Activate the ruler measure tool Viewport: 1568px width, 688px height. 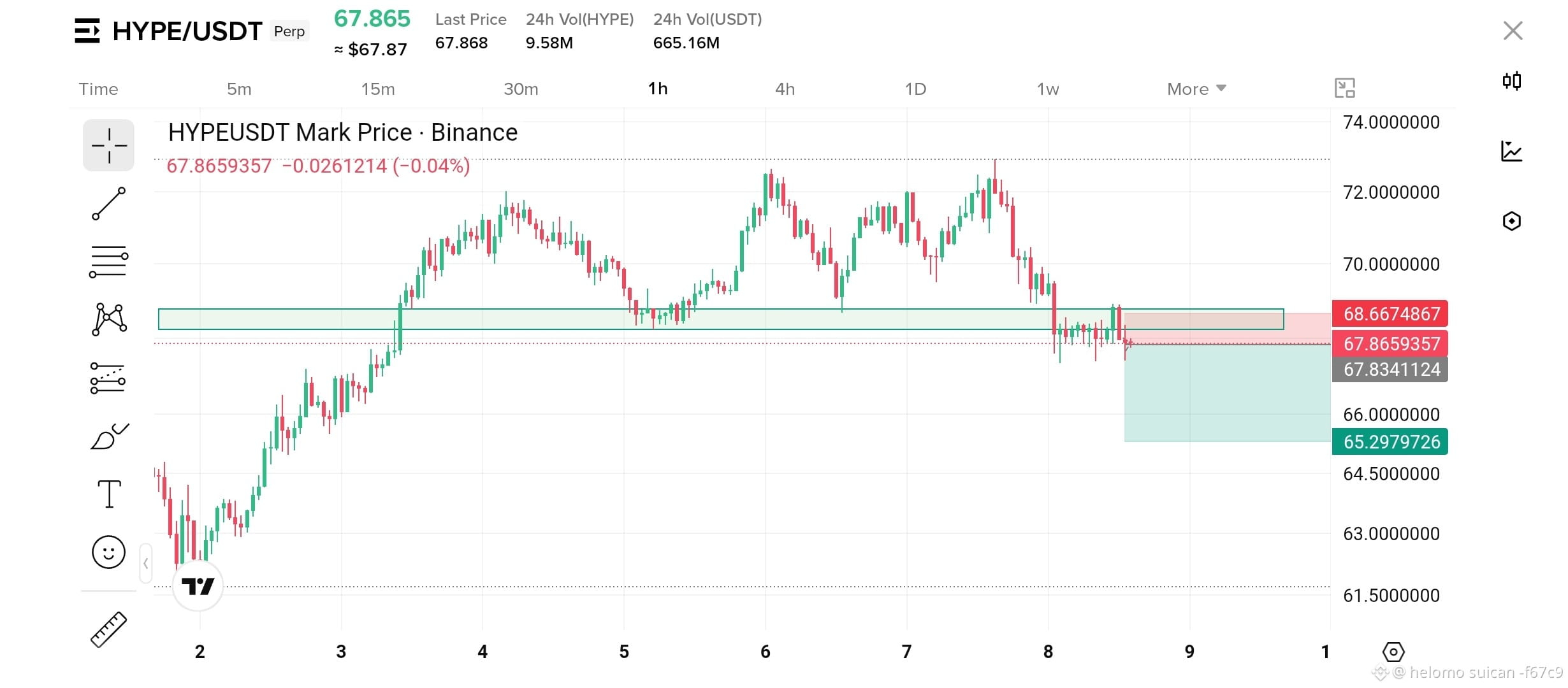(108, 629)
